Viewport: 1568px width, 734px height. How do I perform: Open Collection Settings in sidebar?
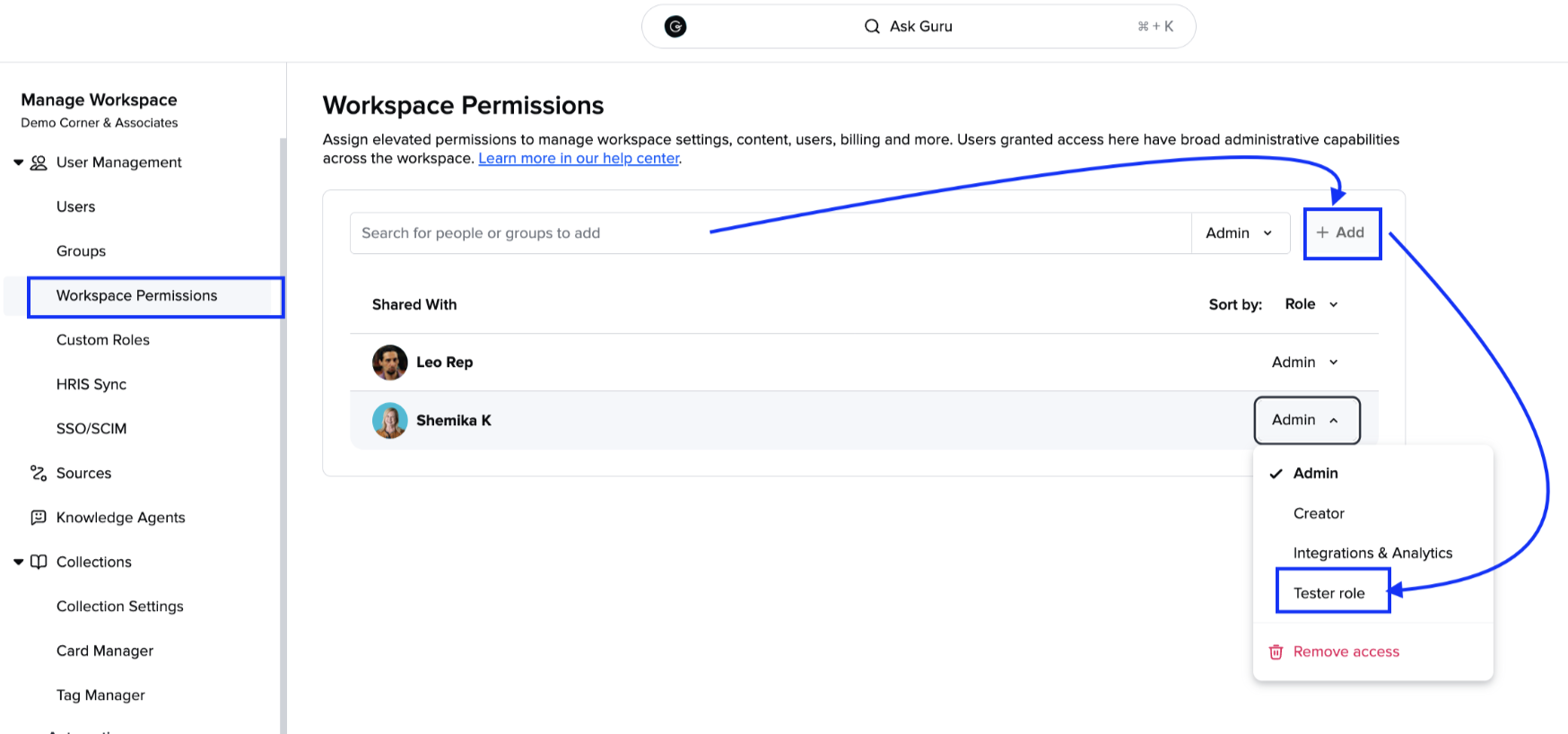[120, 607]
